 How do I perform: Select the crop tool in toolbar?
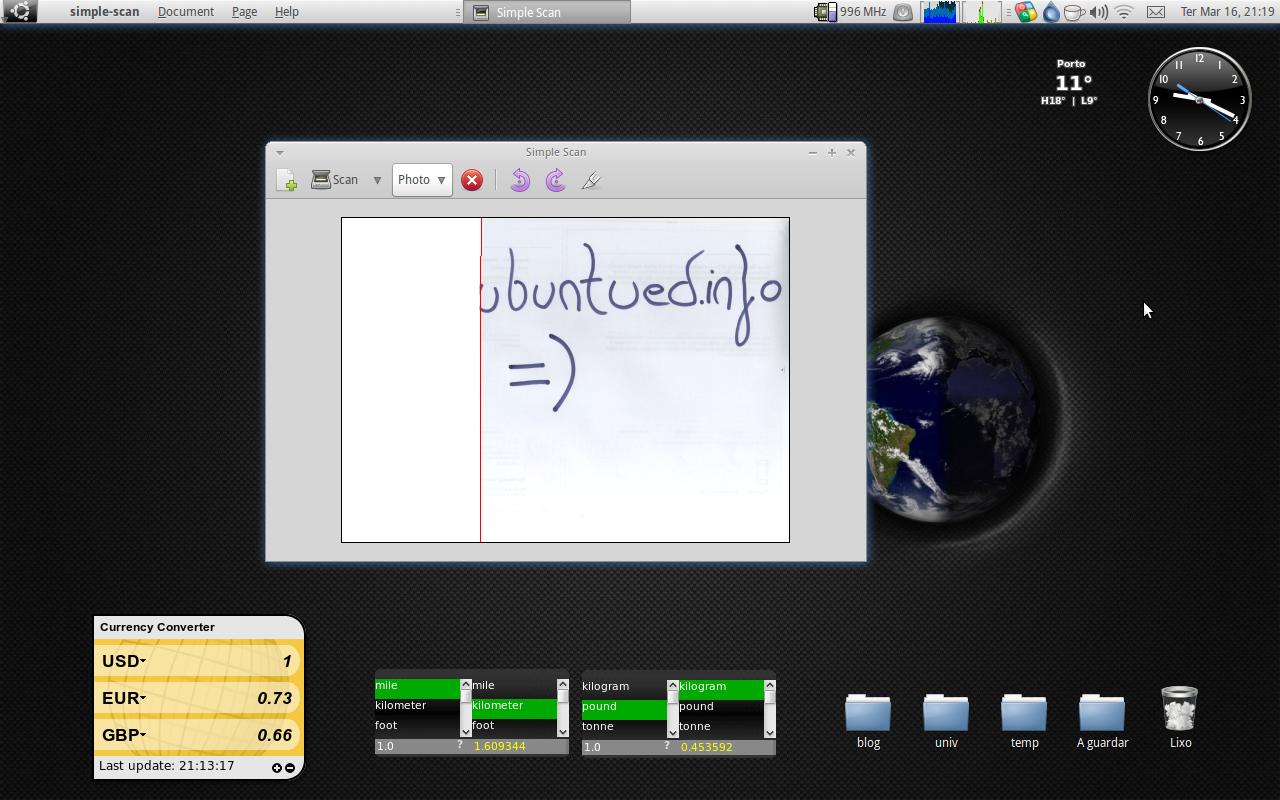pyautogui.click(x=591, y=180)
